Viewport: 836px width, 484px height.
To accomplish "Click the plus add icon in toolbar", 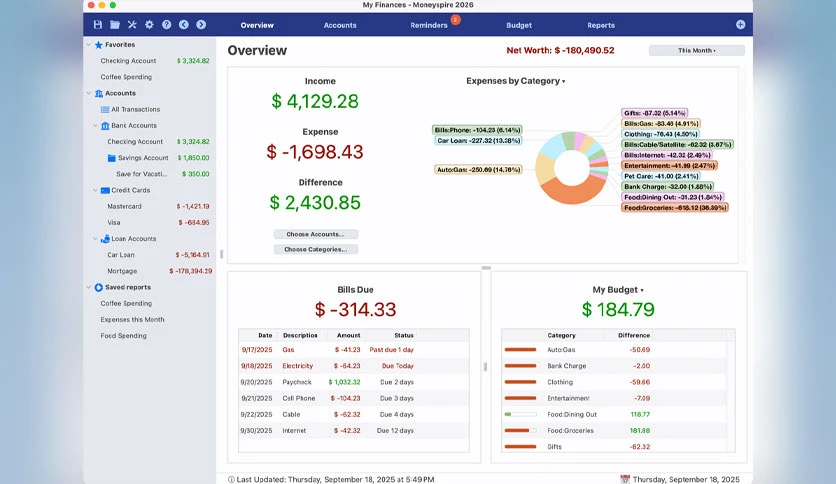I will coord(741,25).
